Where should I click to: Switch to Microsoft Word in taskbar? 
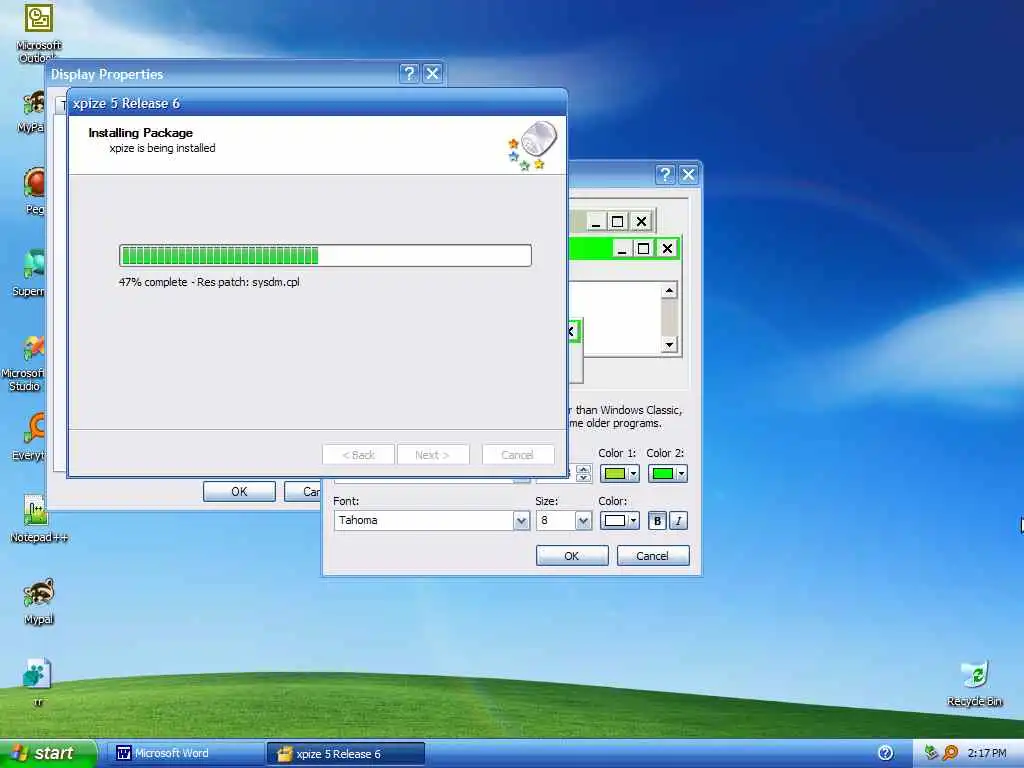[x=184, y=753]
